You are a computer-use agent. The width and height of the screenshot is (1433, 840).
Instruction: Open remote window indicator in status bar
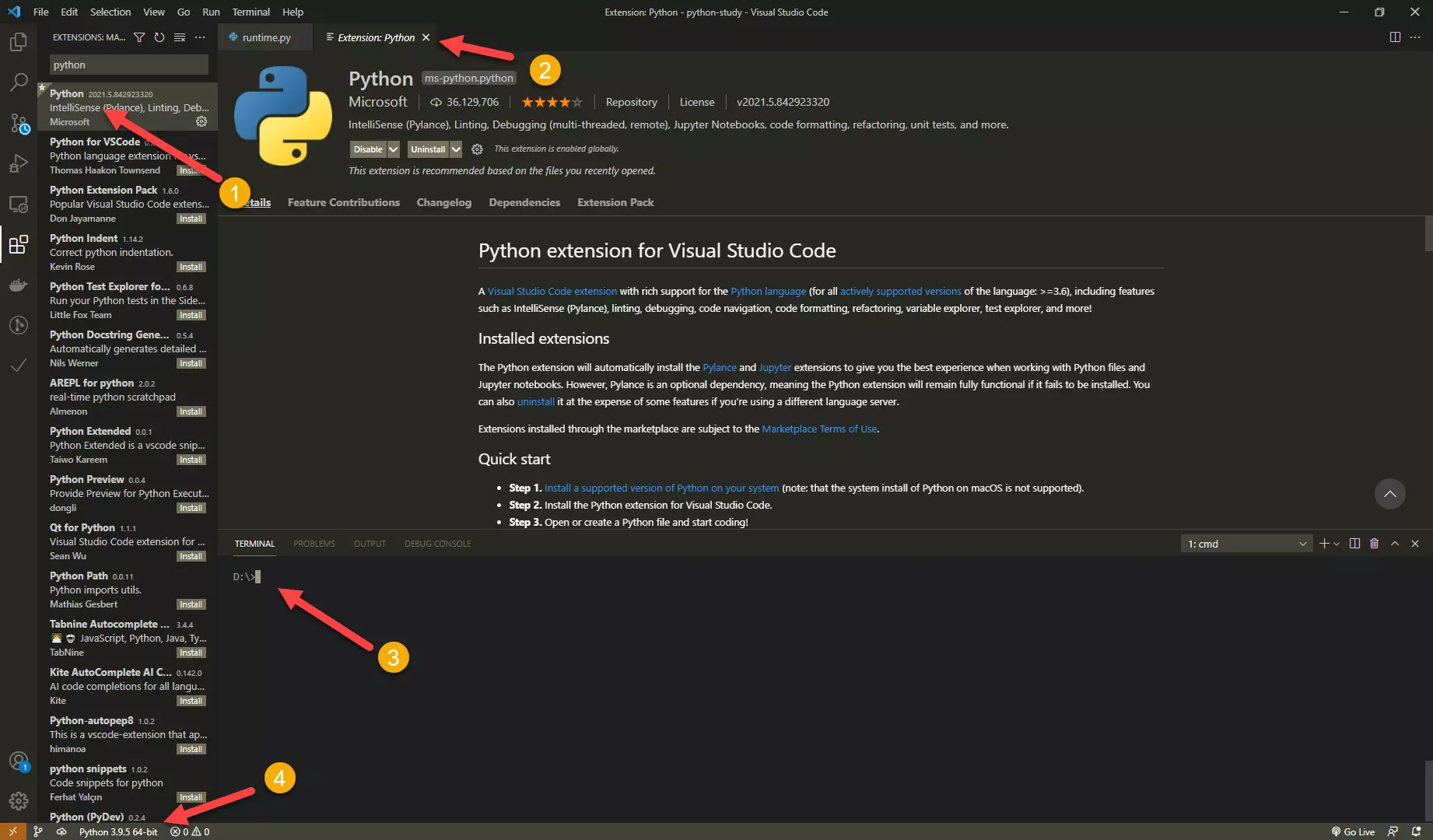(13, 831)
